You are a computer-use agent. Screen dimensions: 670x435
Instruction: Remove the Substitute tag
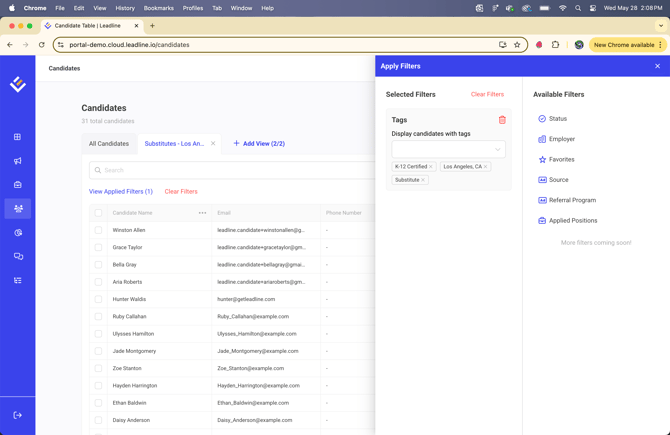tap(423, 180)
